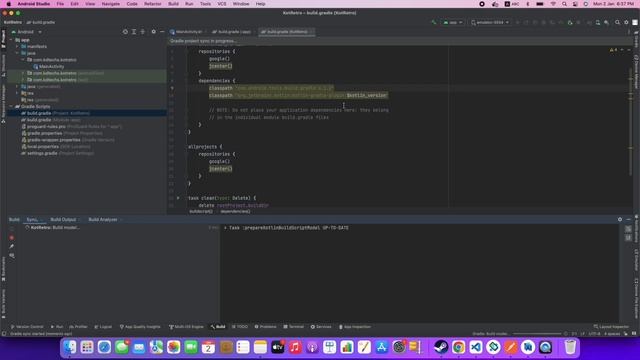
Task: Collapse the app module tree node
Action: pyautogui.click(x=11, y=40)
